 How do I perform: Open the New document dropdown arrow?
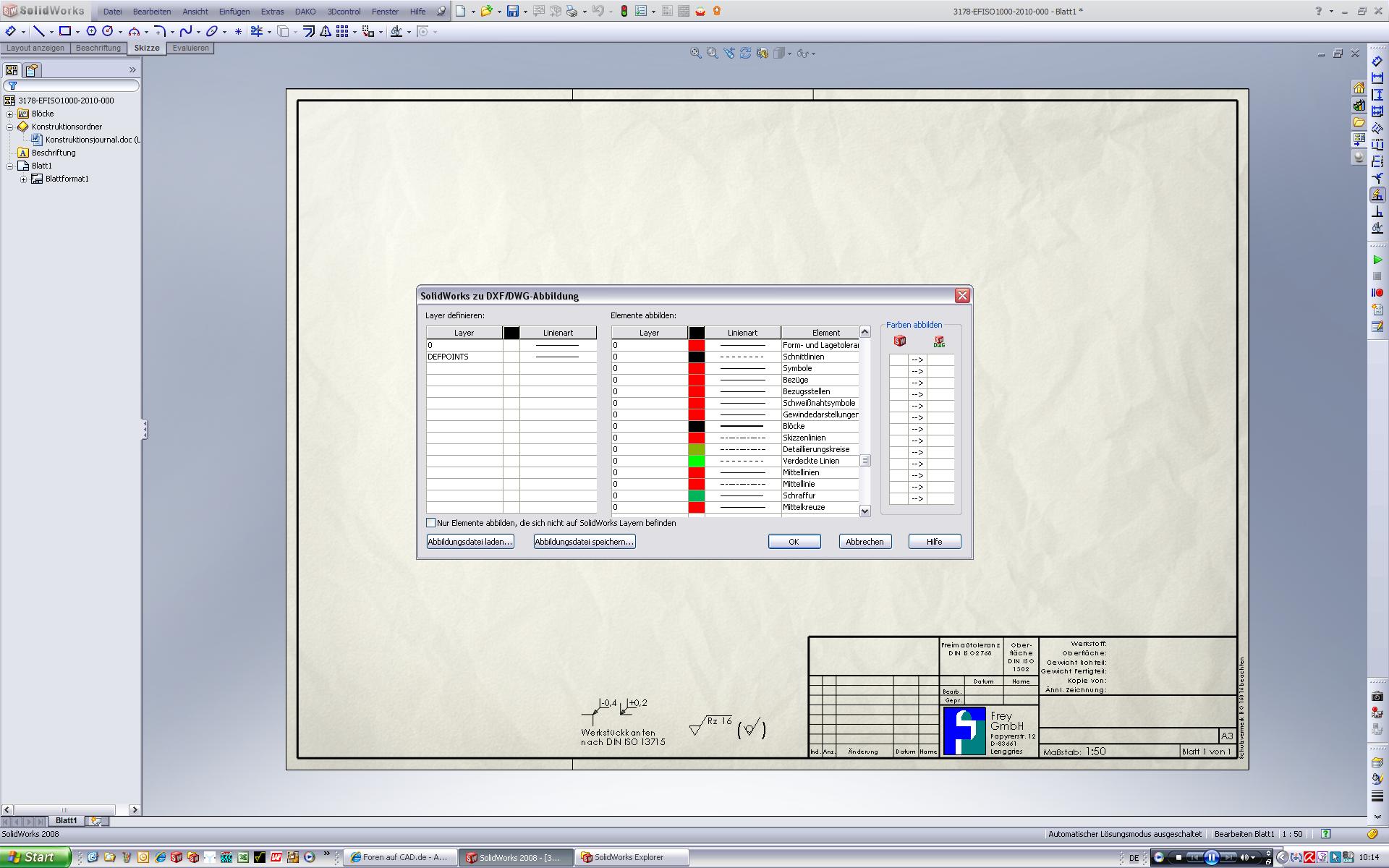[472, 12]
